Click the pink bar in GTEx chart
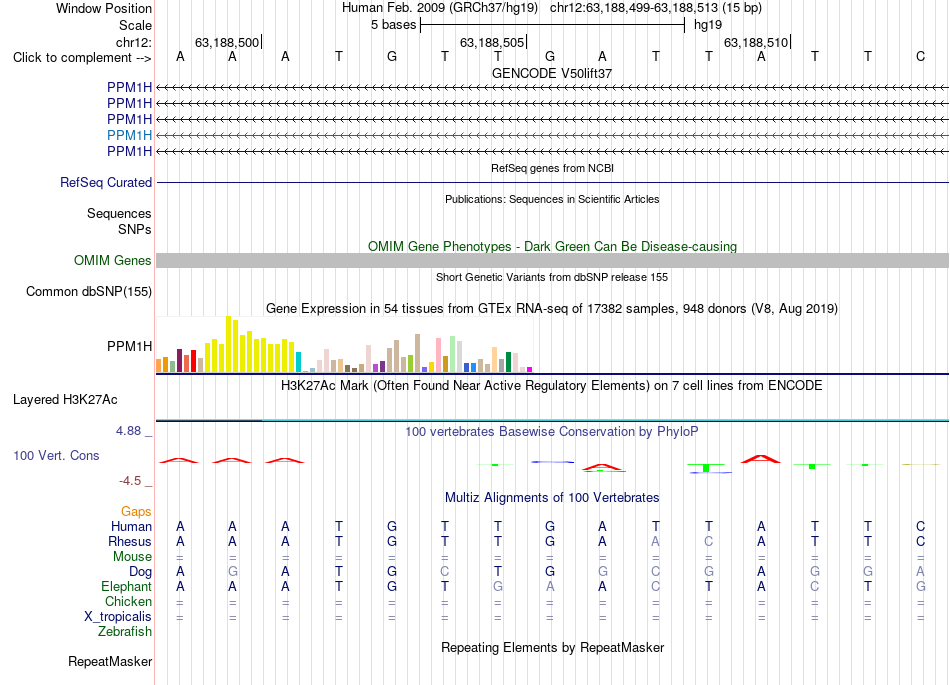 439,355
